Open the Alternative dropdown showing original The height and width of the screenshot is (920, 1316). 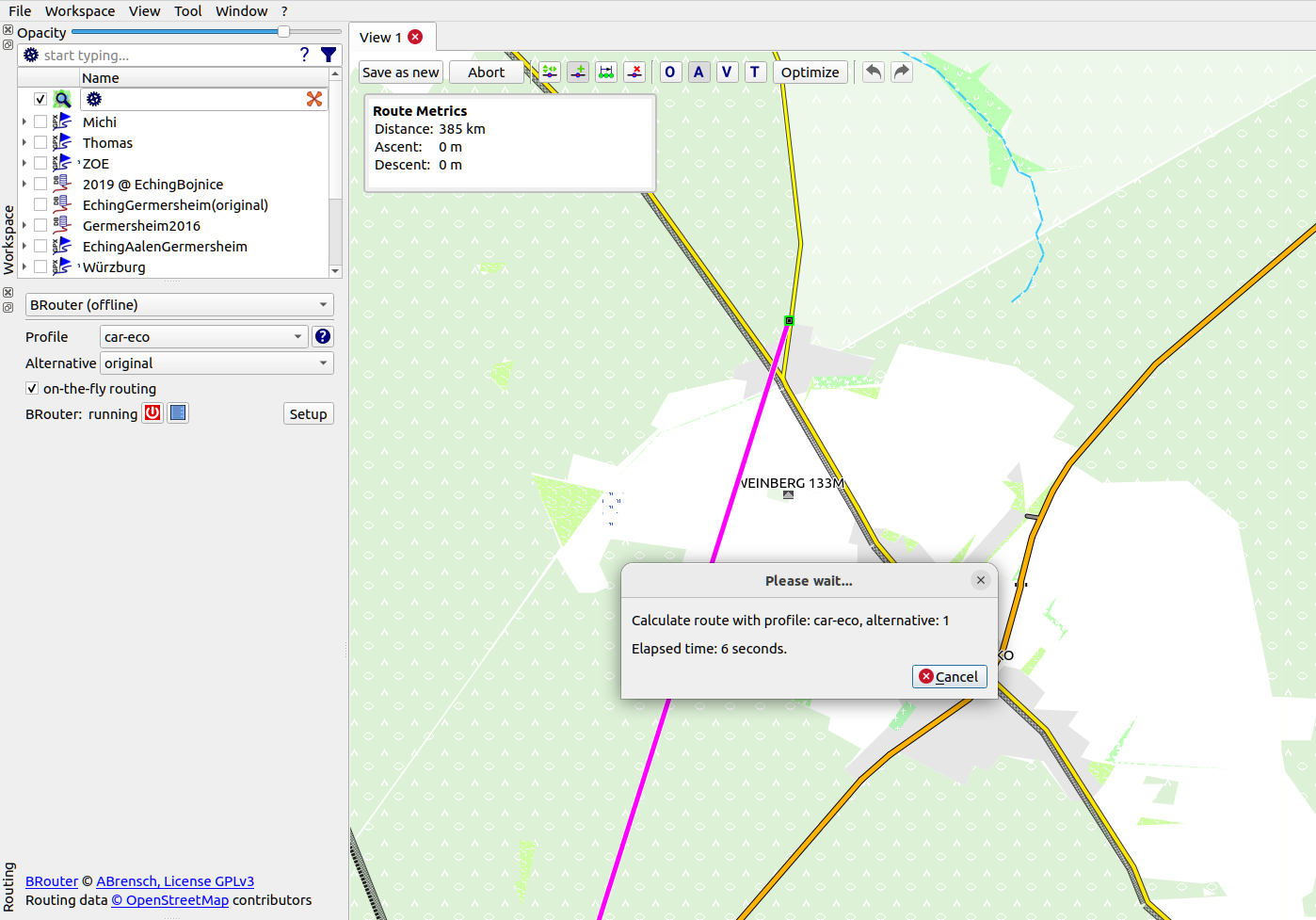[x=217, y=363]
